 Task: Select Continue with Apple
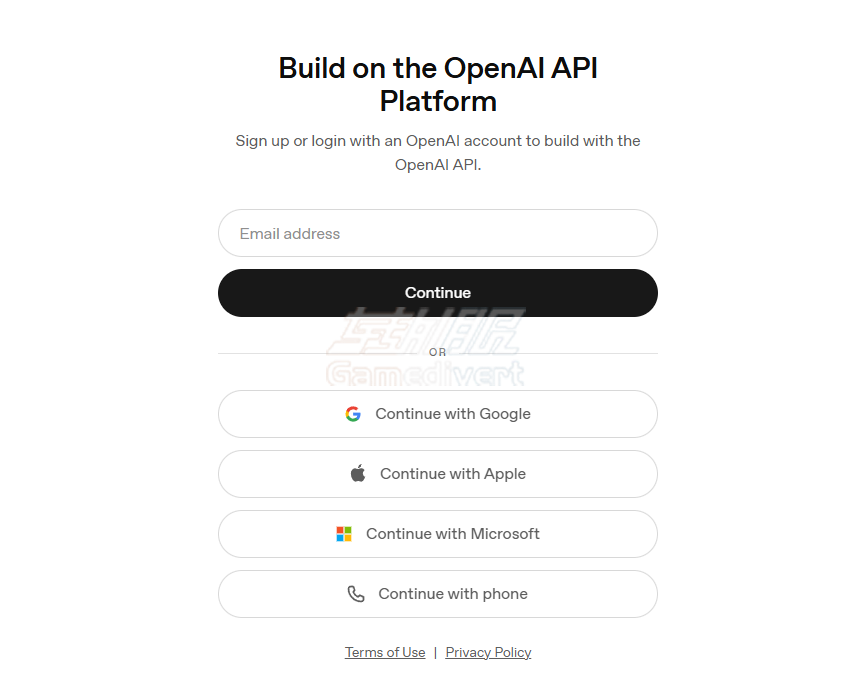point(438,473)
